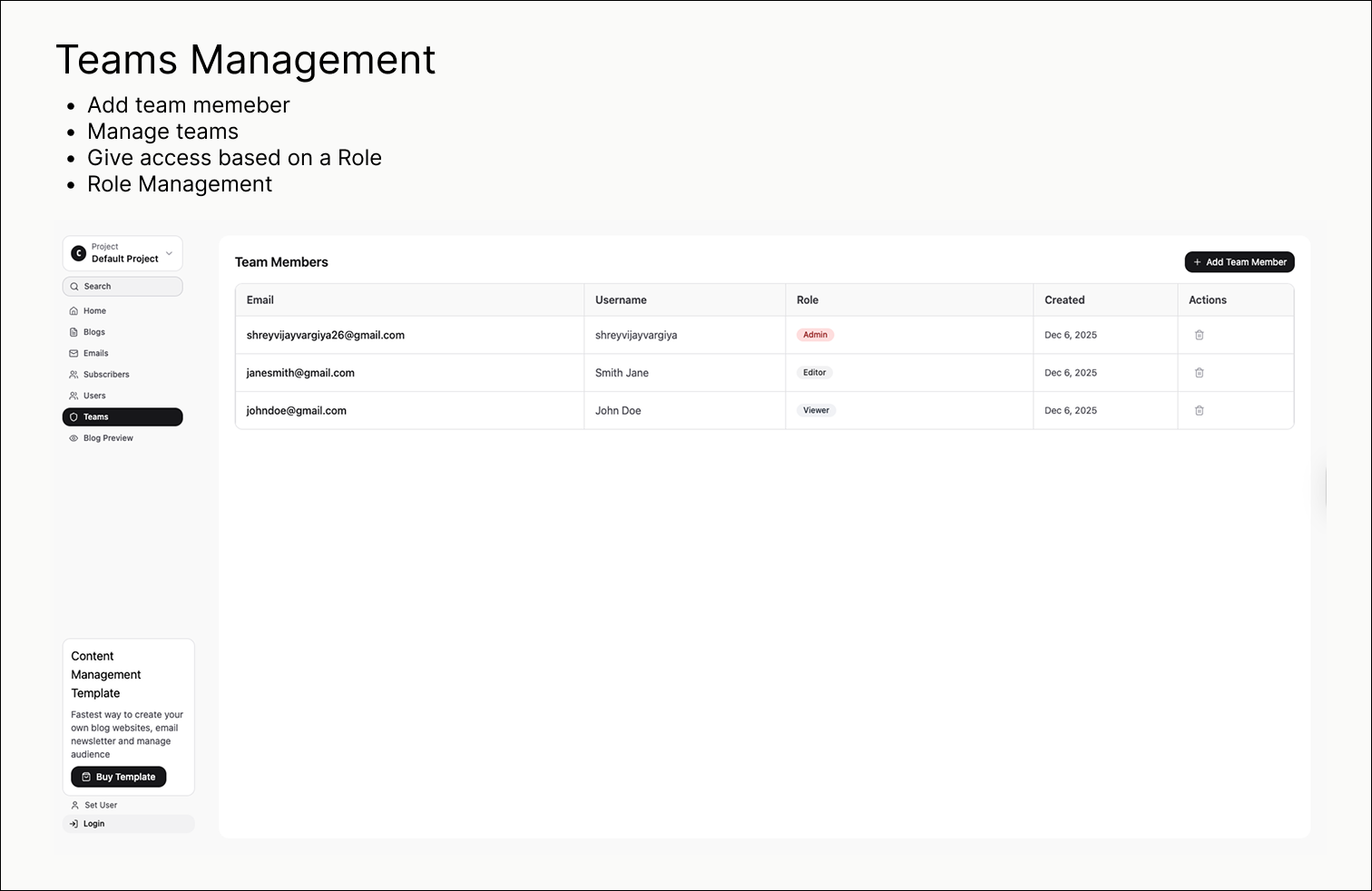
Task: Click the Home sidebar icon
Action: point(73,311)
